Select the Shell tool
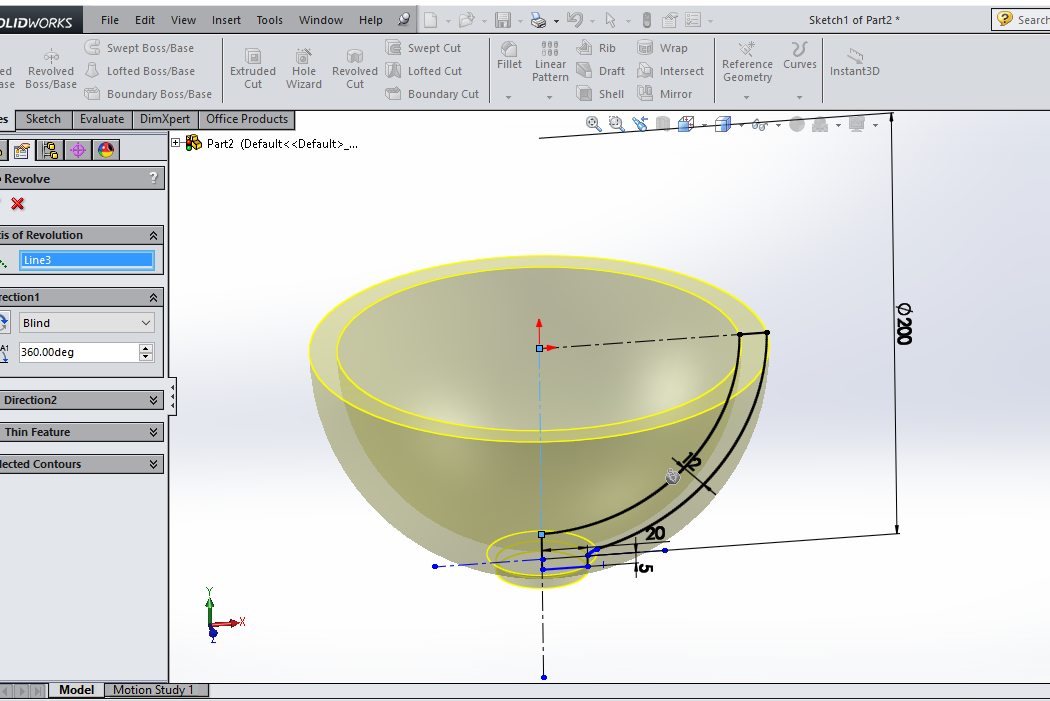Screen dimensions: 1050x701 [x=600, y=94]
